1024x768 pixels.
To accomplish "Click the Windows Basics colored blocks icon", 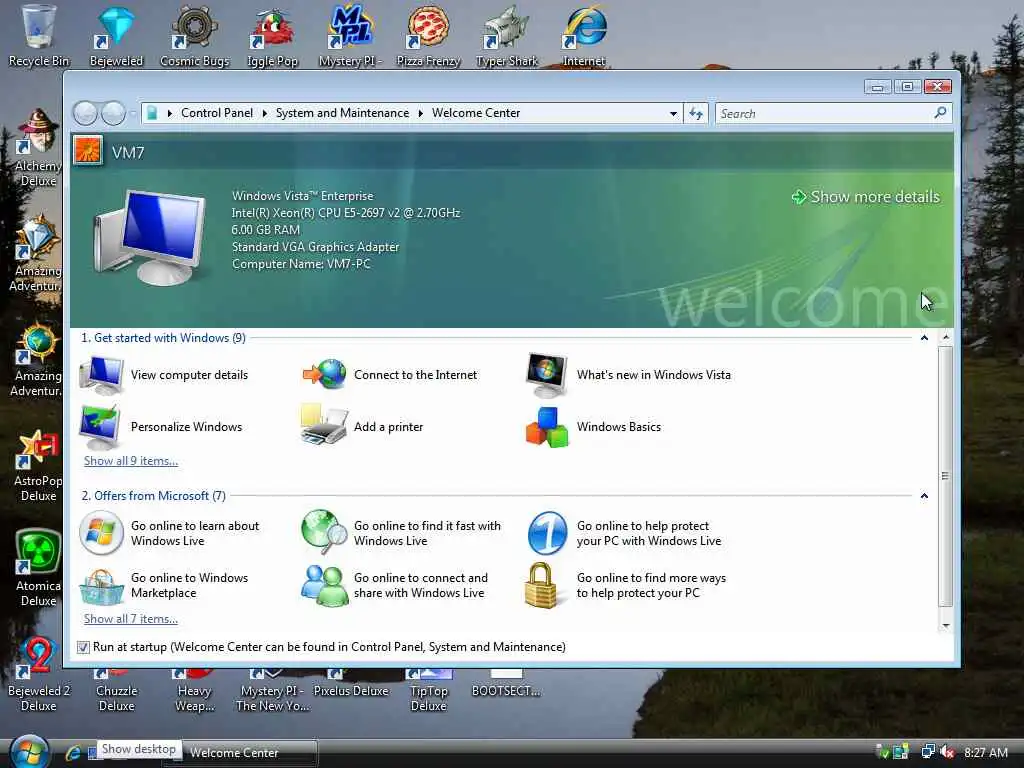I will [547, 427].
